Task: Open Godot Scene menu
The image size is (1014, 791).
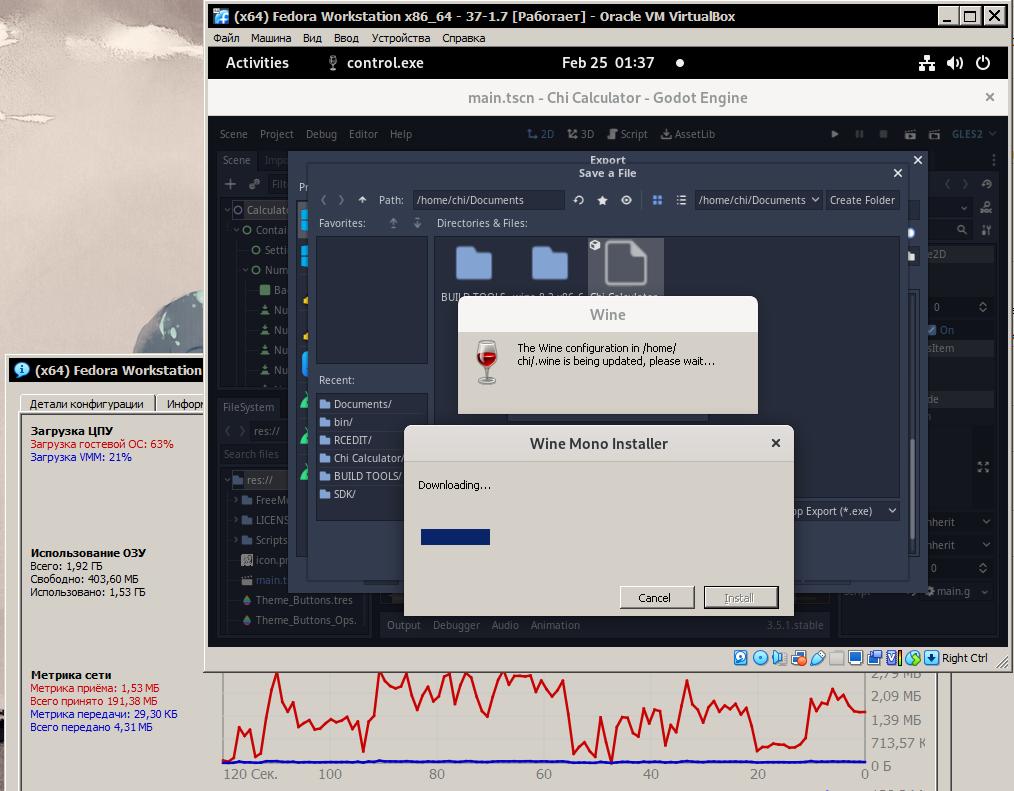Action: point(233,135)
